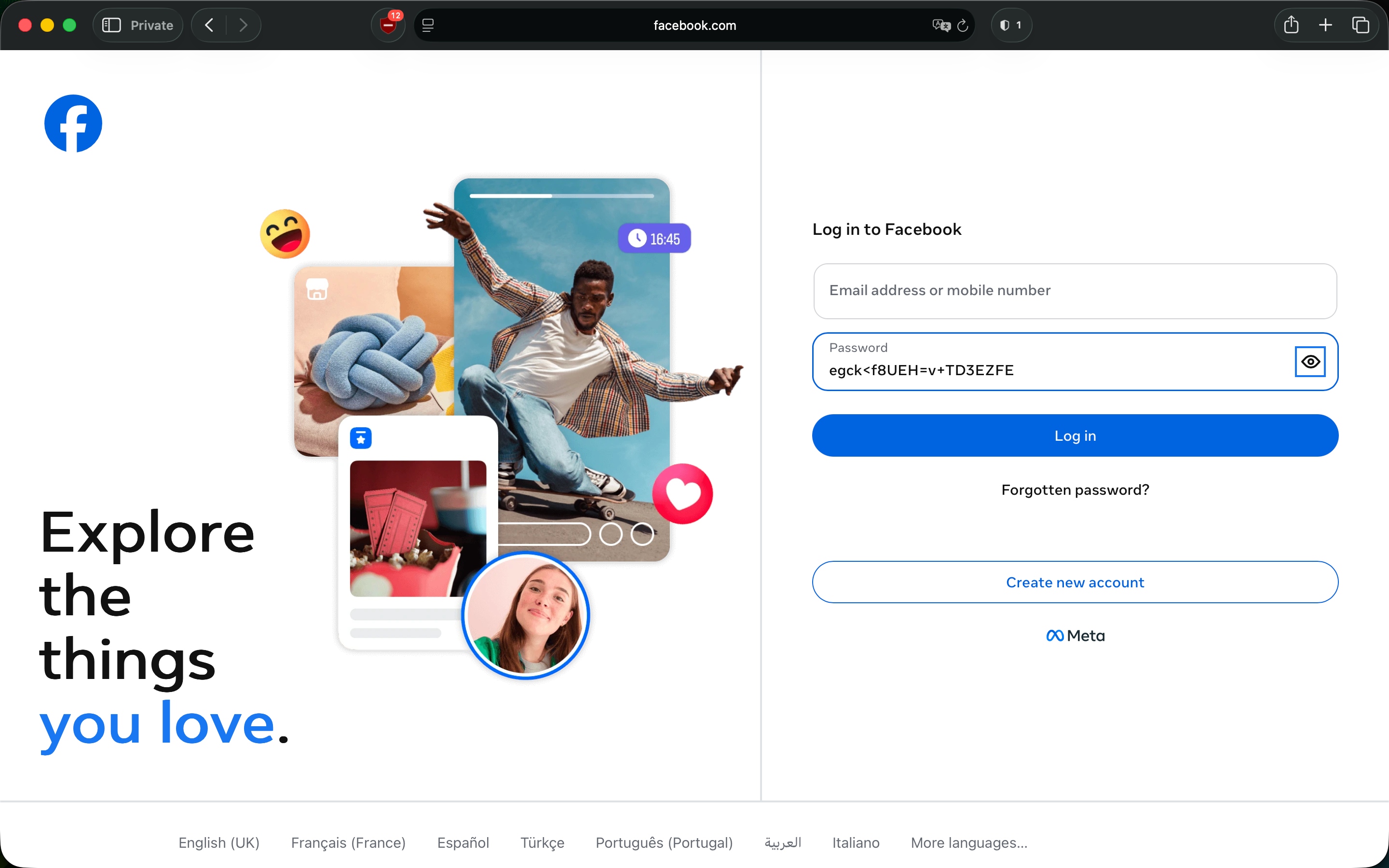Switch language to Arabic
The image size is (1389, 868).
(783, 843)
